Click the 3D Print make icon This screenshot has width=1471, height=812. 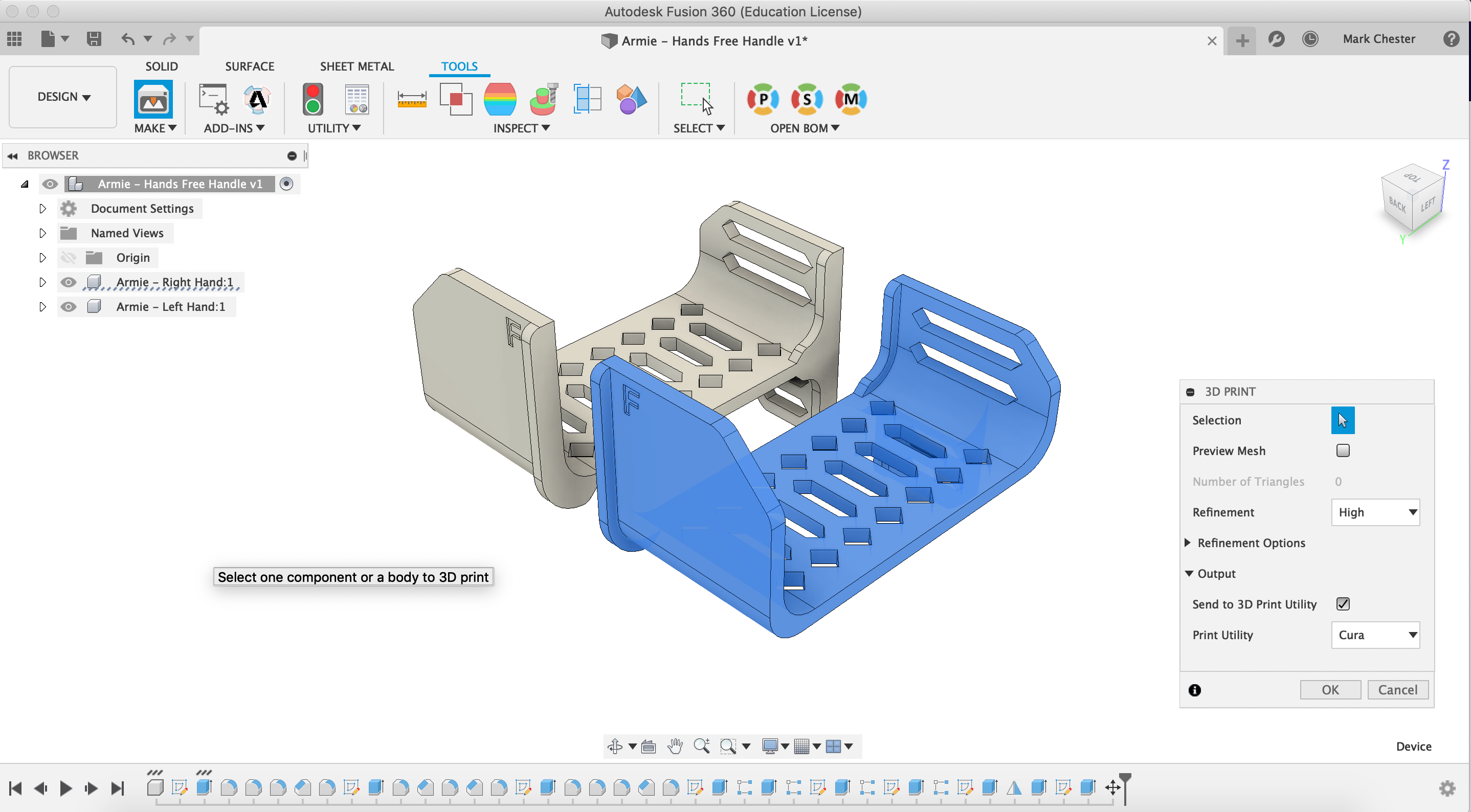coord(153,100)
